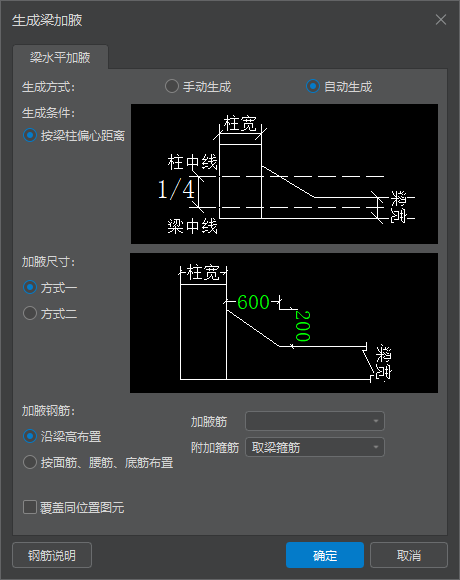Switch to the 梁水平加腋 tab
The height and width of the screenshot is (580, 460).
point(60,57)
